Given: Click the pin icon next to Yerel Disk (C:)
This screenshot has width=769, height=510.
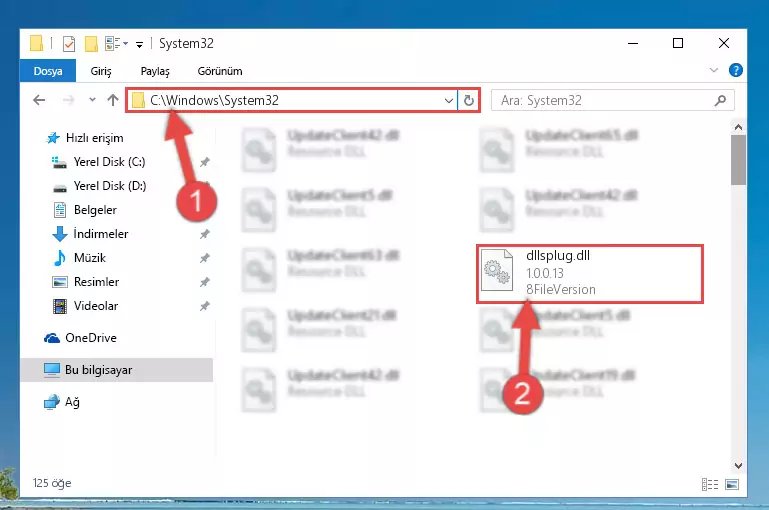Looking at the screenshot, I should (205, 162).
